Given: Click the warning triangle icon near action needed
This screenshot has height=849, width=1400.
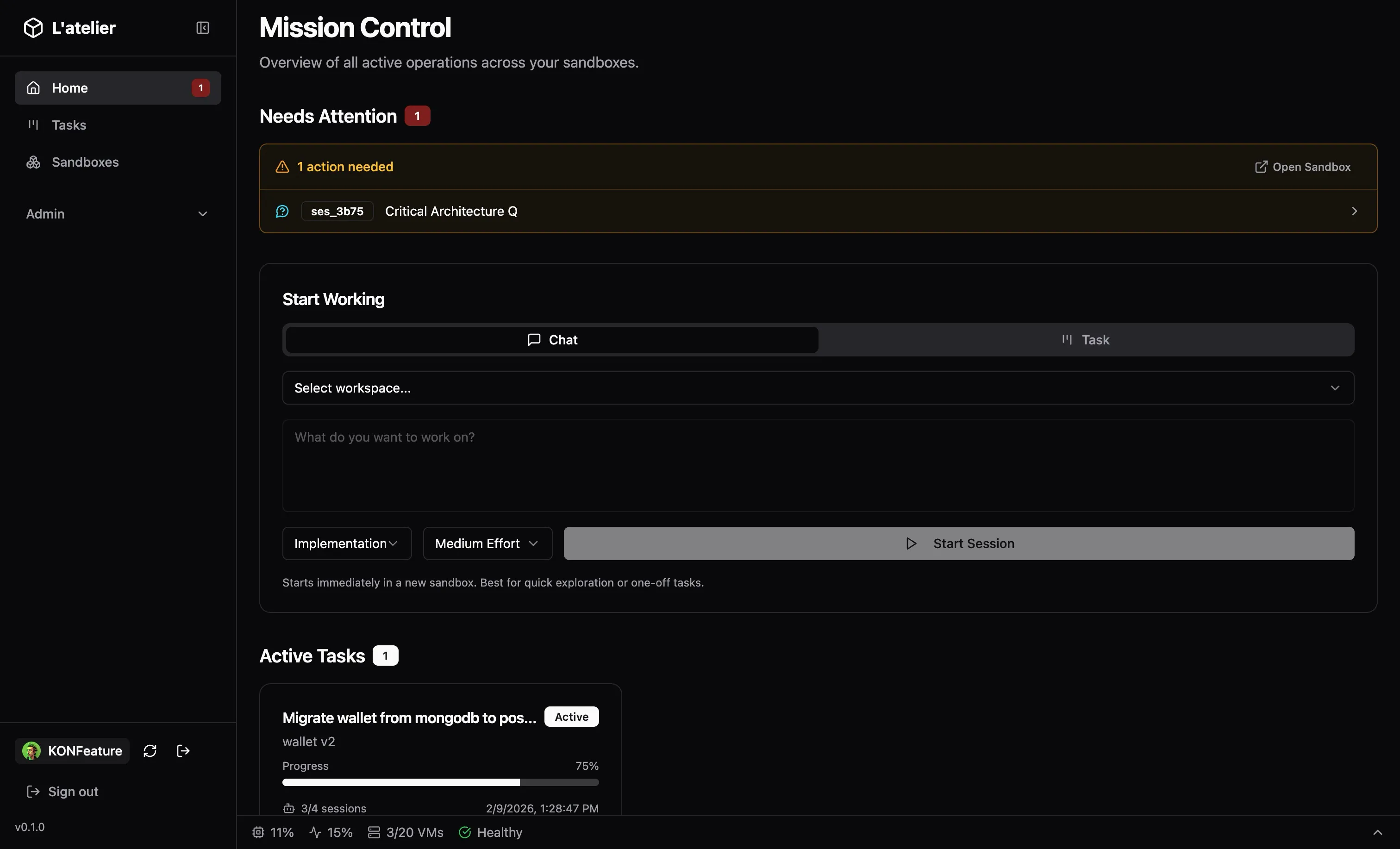Looking at the screenshot, I should (282, 167).
